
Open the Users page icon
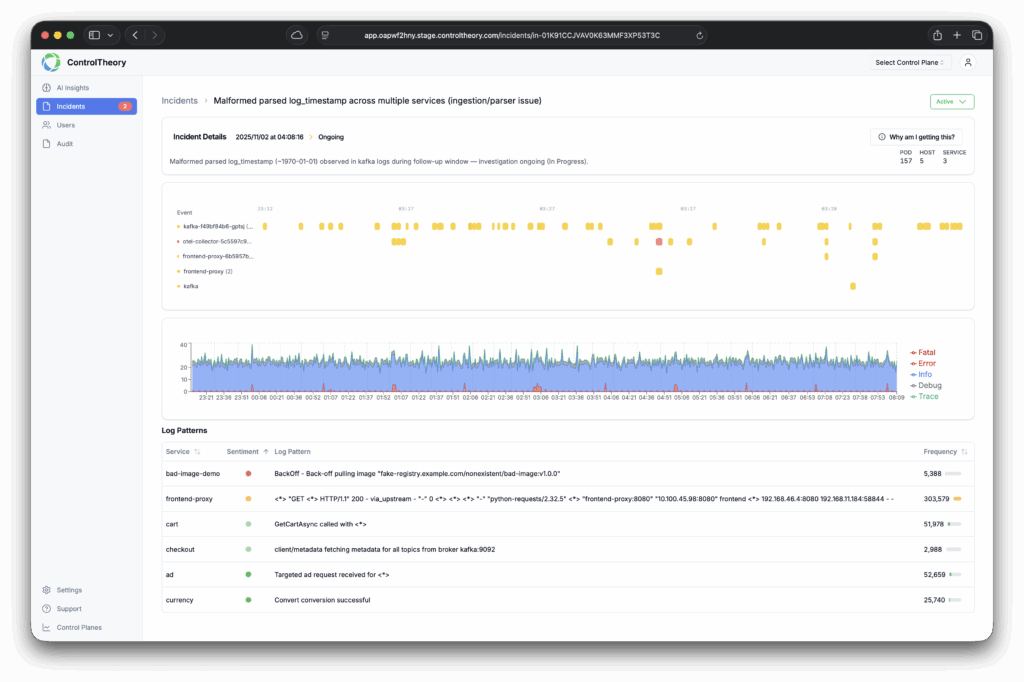tap(47, 125)
